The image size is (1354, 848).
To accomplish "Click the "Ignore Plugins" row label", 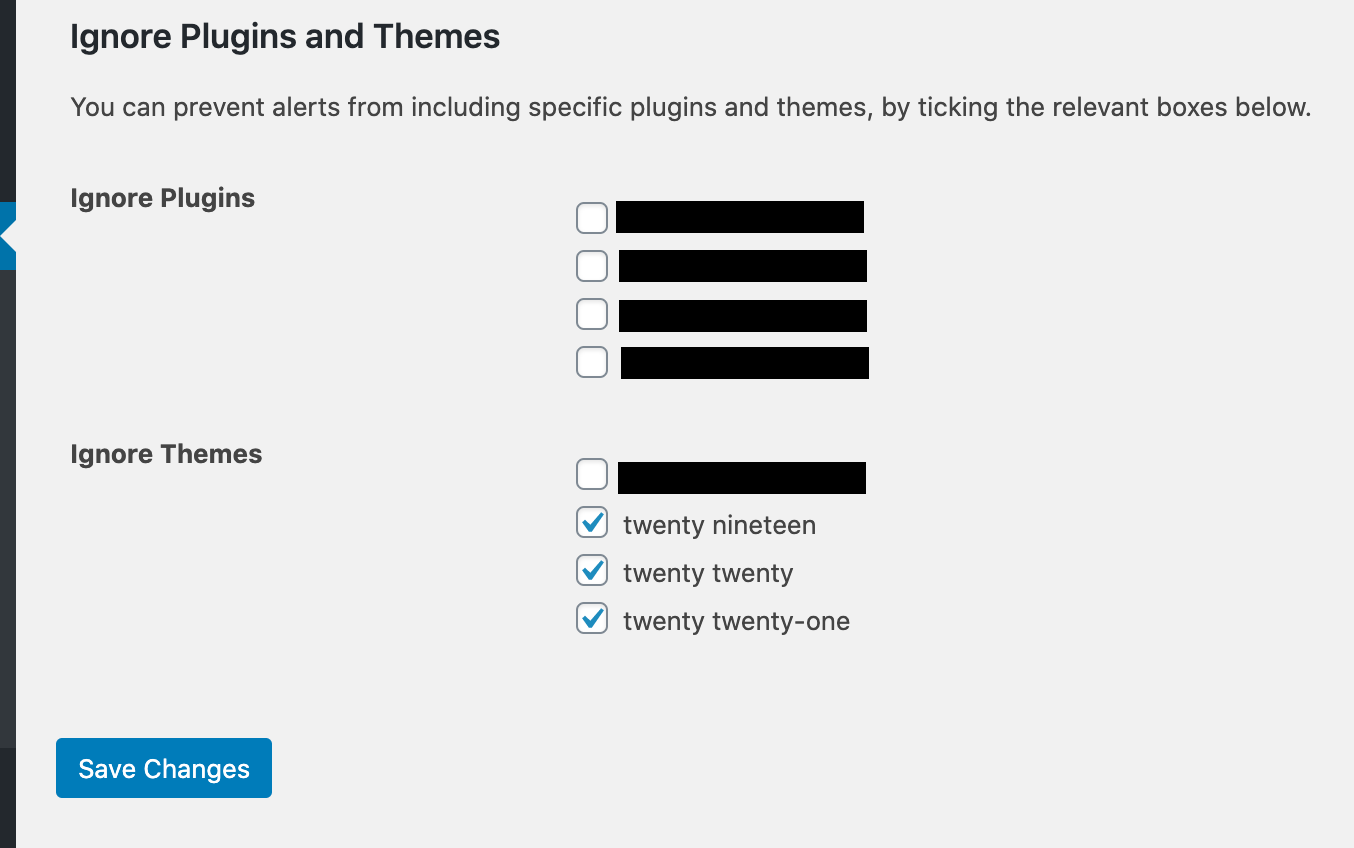I will [x=163, y=198].
